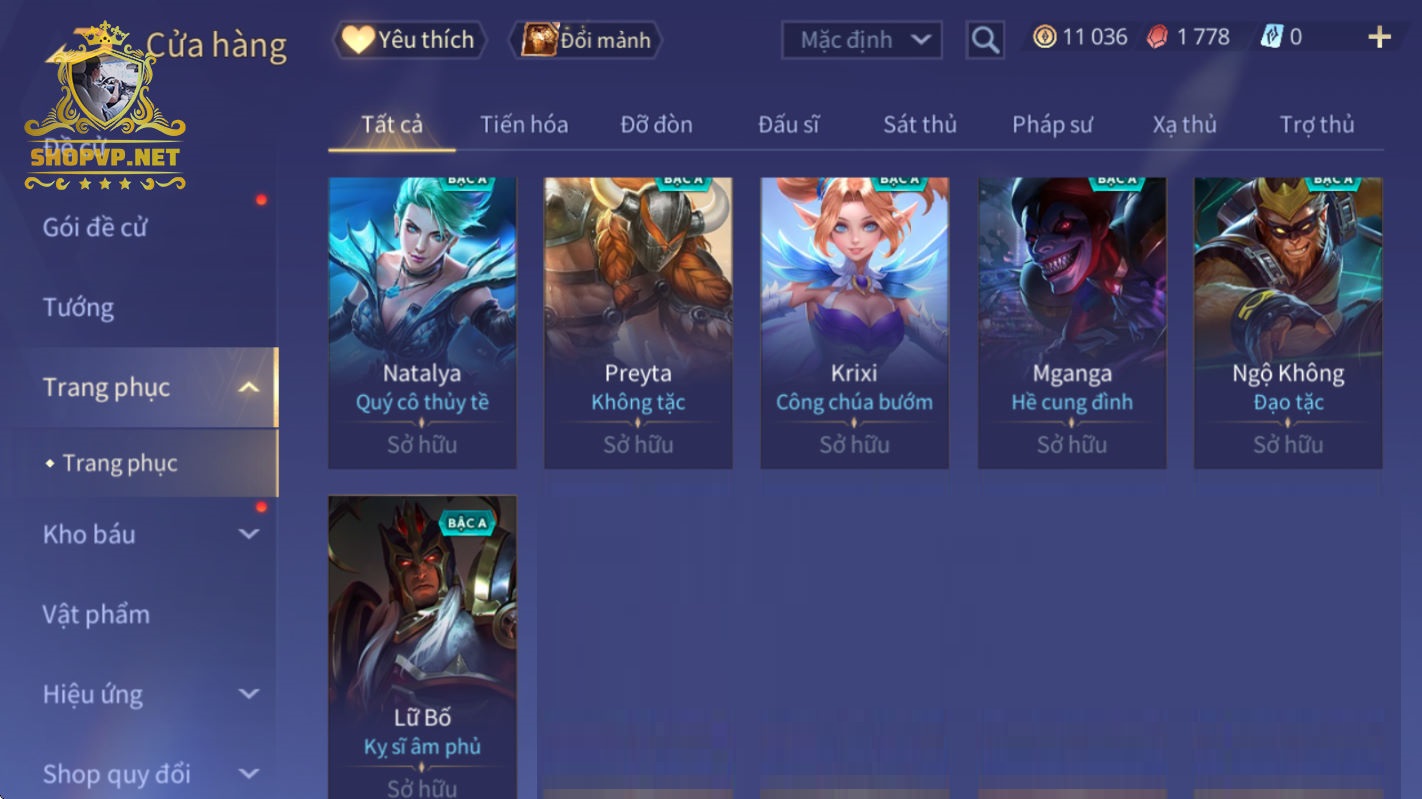Expand the Kho báu sidebar section
This screenshot has height=799, width=1422.
coord(249,534)
